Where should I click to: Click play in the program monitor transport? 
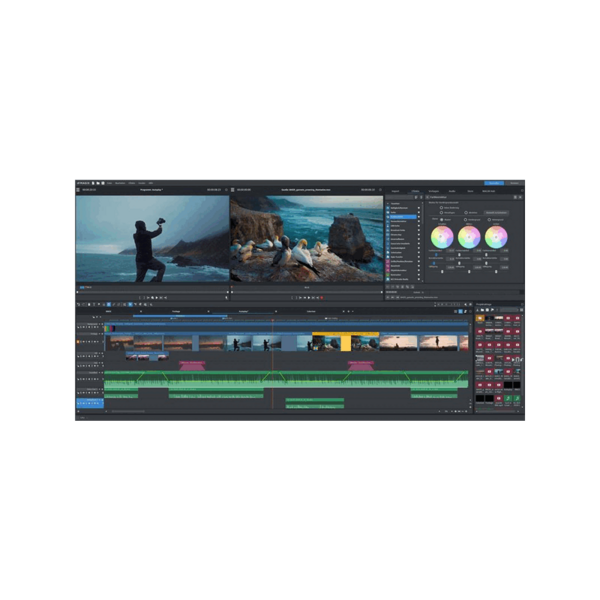point(157,297)
